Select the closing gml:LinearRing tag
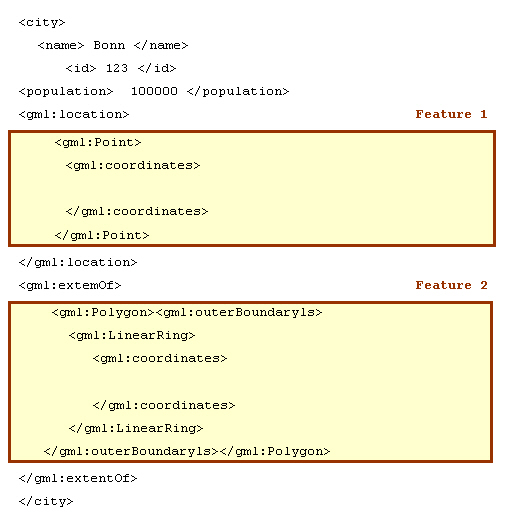Image resolution: width=505 pixels, height=512 pixels. (136, 428)
